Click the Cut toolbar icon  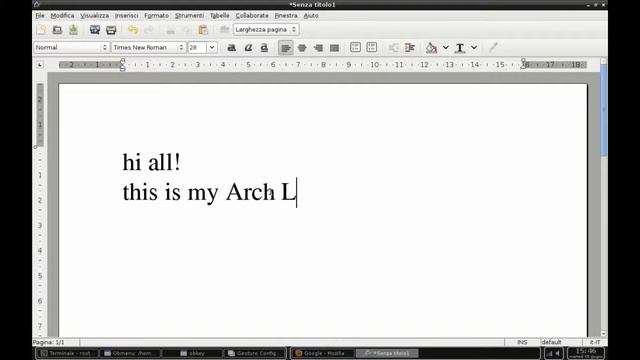(x=171, y=30)
